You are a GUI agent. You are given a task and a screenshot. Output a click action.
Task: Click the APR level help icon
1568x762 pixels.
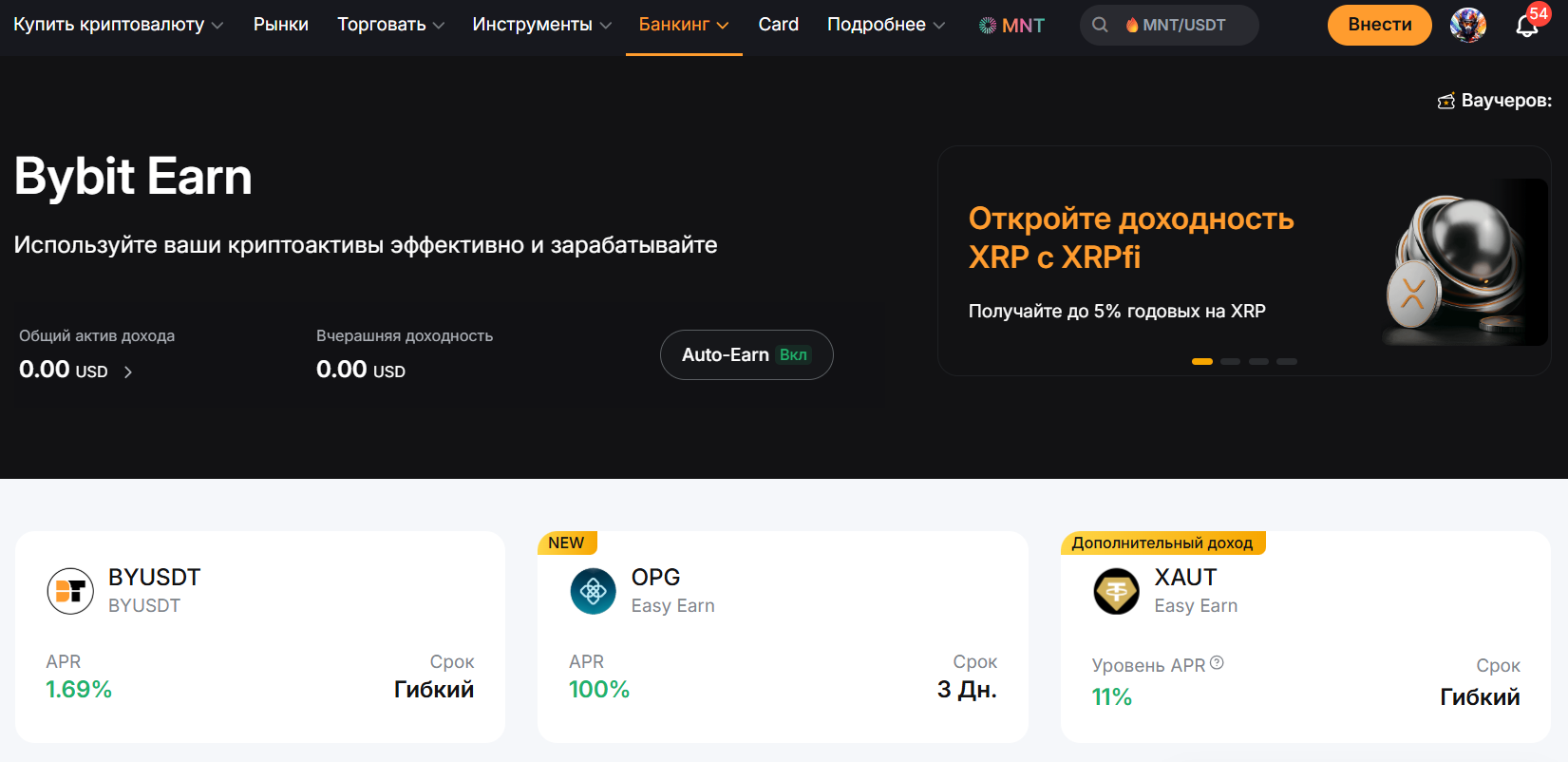click(1217, 663)
